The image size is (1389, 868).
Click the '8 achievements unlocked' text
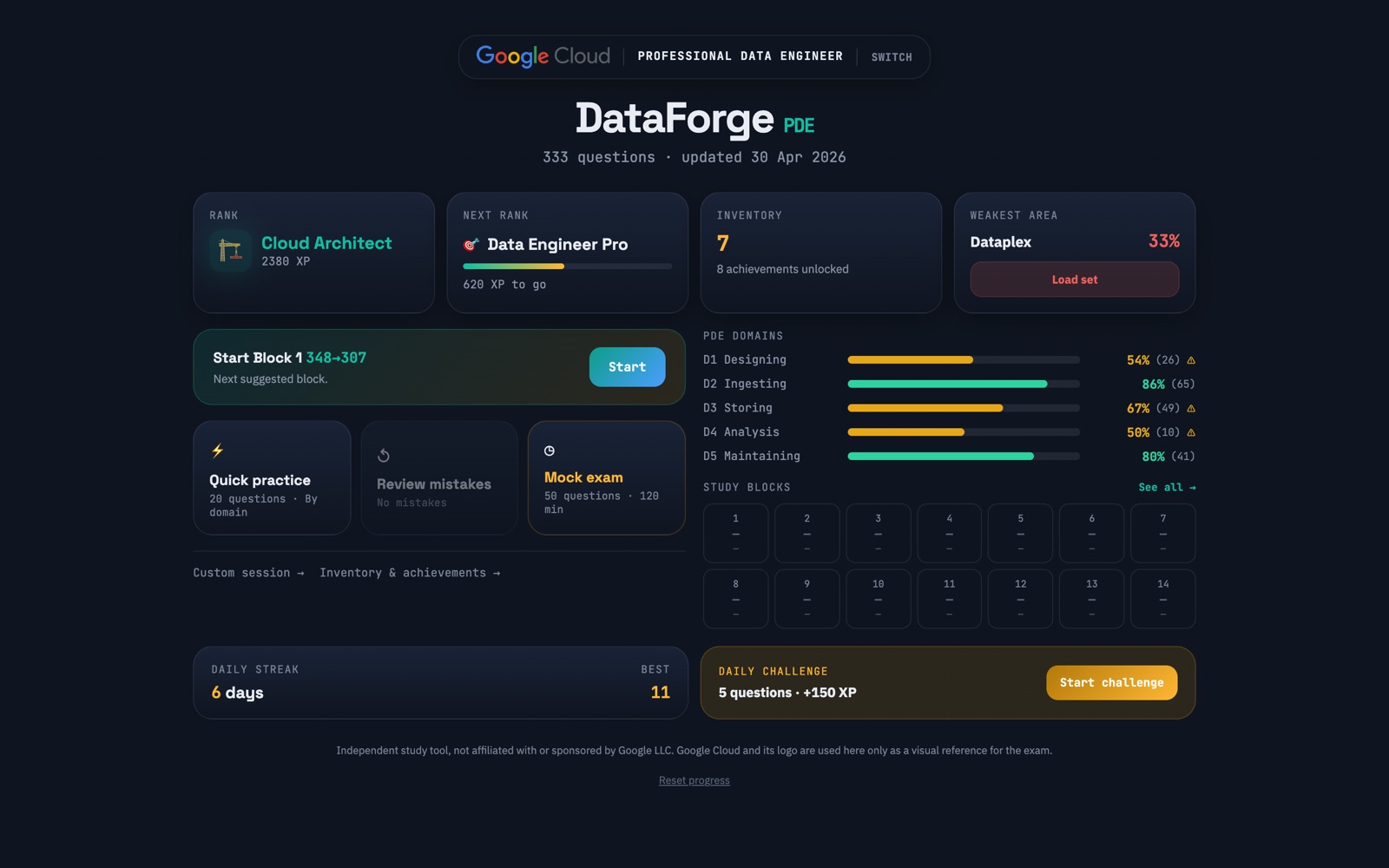pyautogui.click(x=783, y=269)
